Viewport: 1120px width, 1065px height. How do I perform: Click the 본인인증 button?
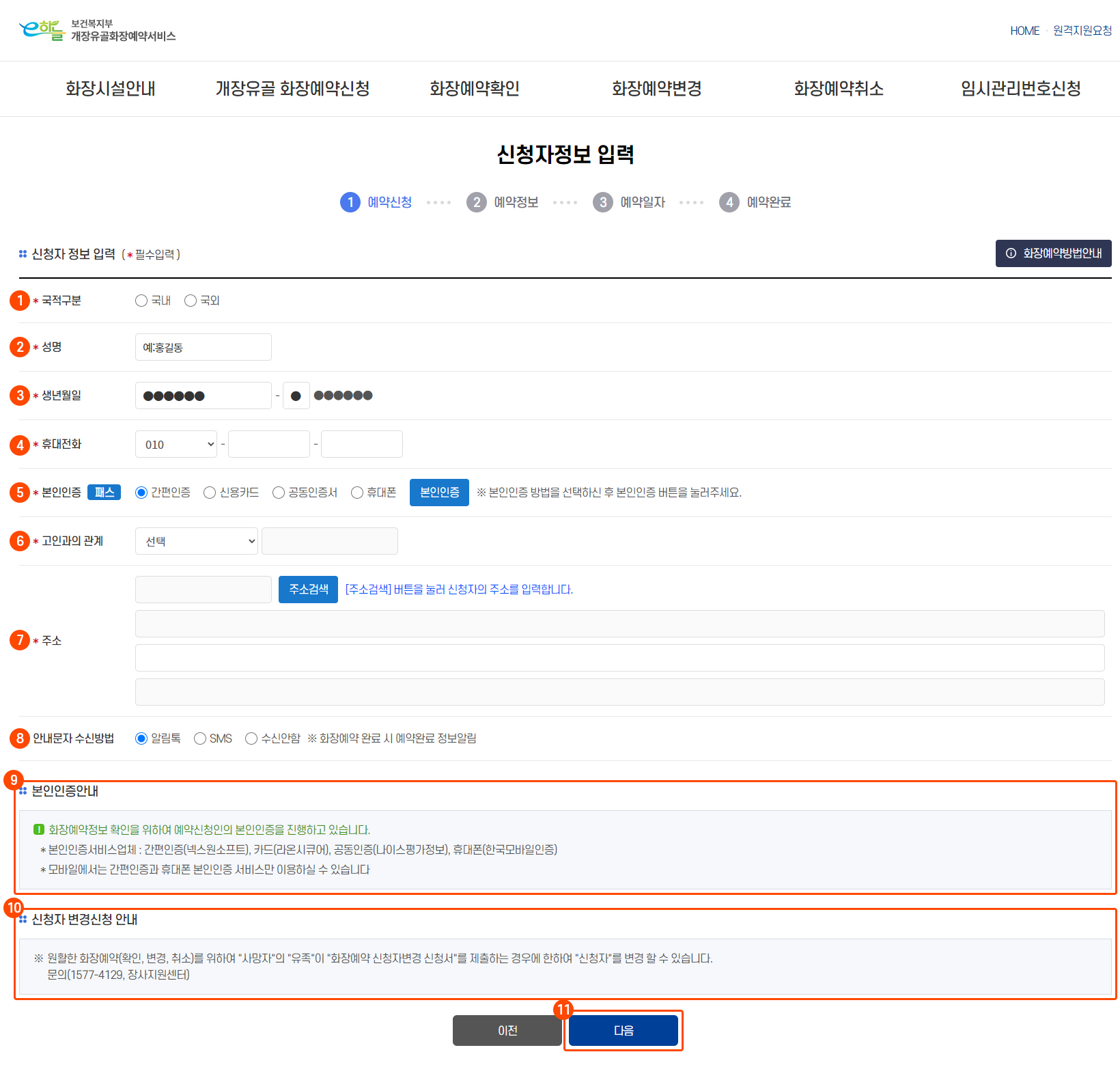[439, 493]
